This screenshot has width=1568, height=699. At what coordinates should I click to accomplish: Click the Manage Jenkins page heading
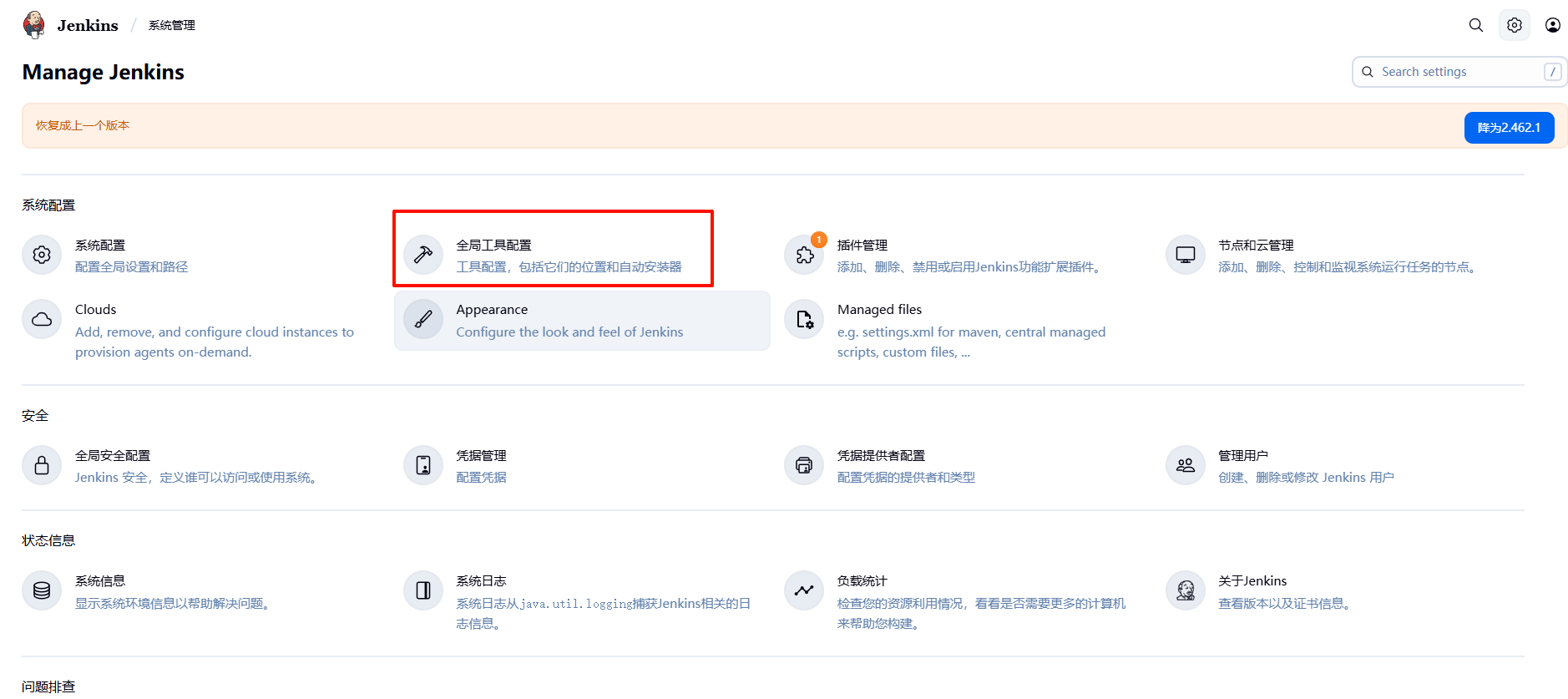104,72
